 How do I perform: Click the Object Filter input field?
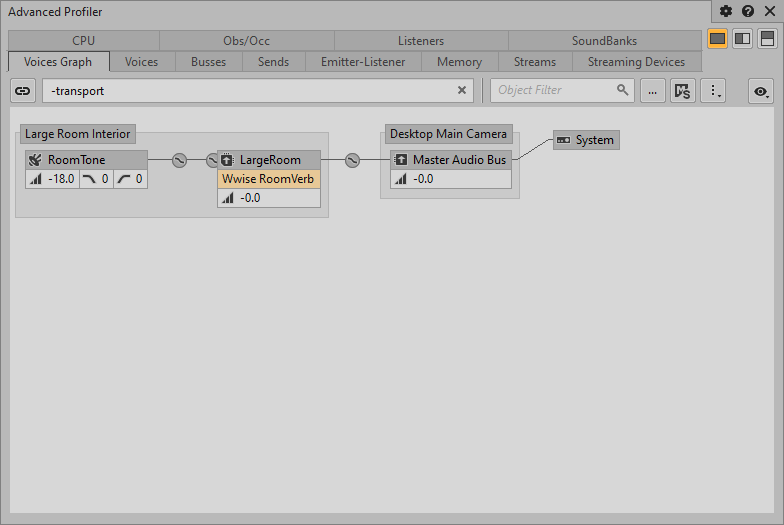(552, 90)
